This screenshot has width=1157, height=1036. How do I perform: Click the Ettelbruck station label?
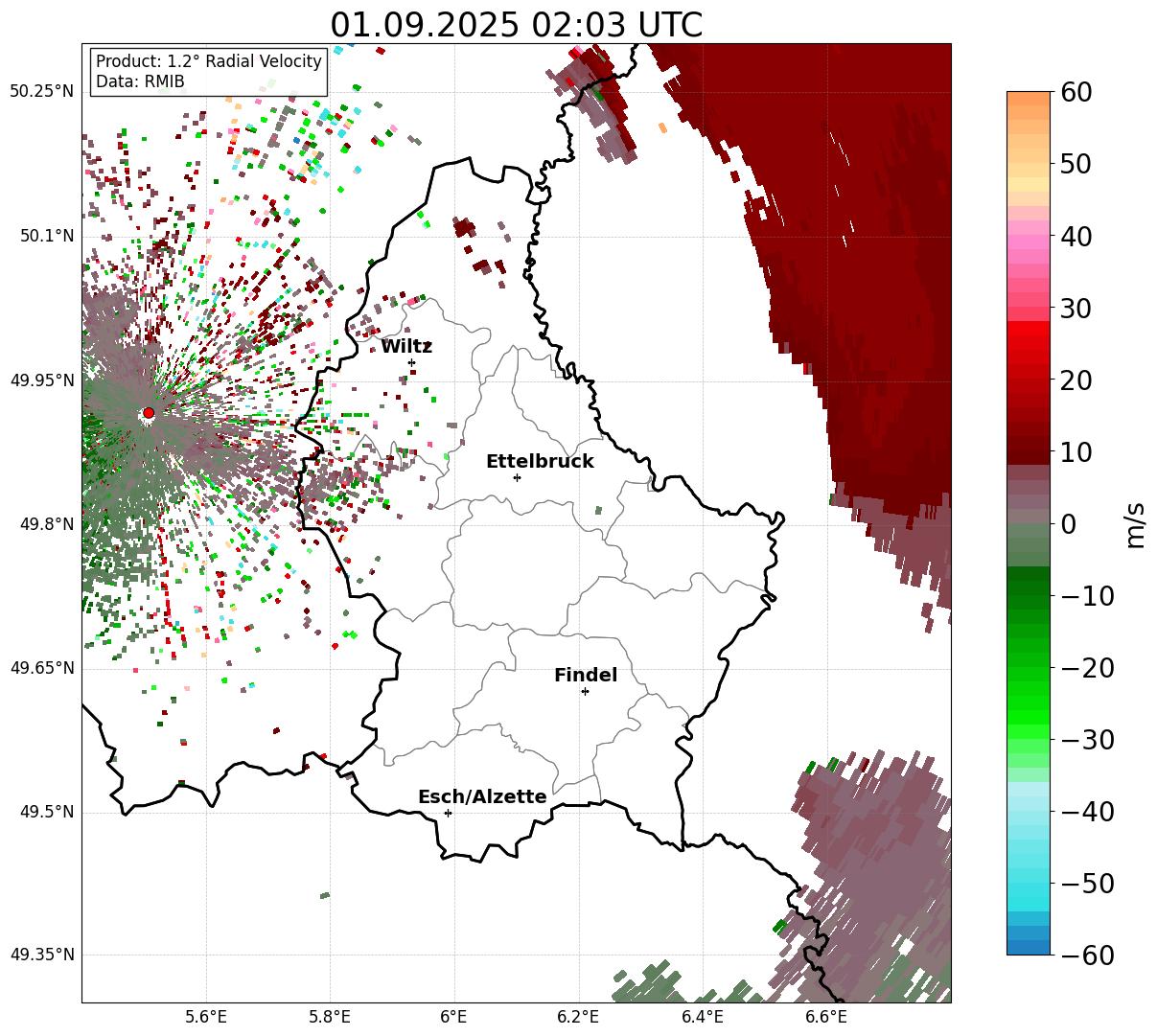(x=540, y=461)
